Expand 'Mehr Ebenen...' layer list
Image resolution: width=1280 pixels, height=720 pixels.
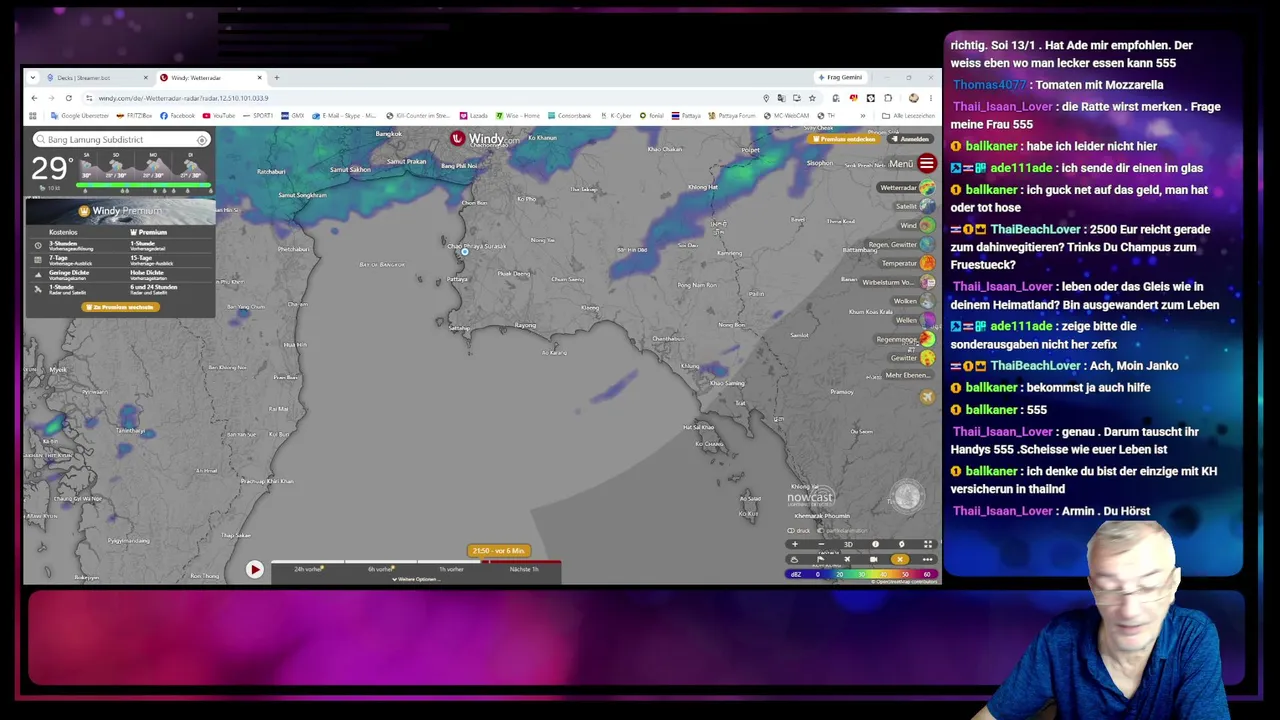click(x=908, y=375)
